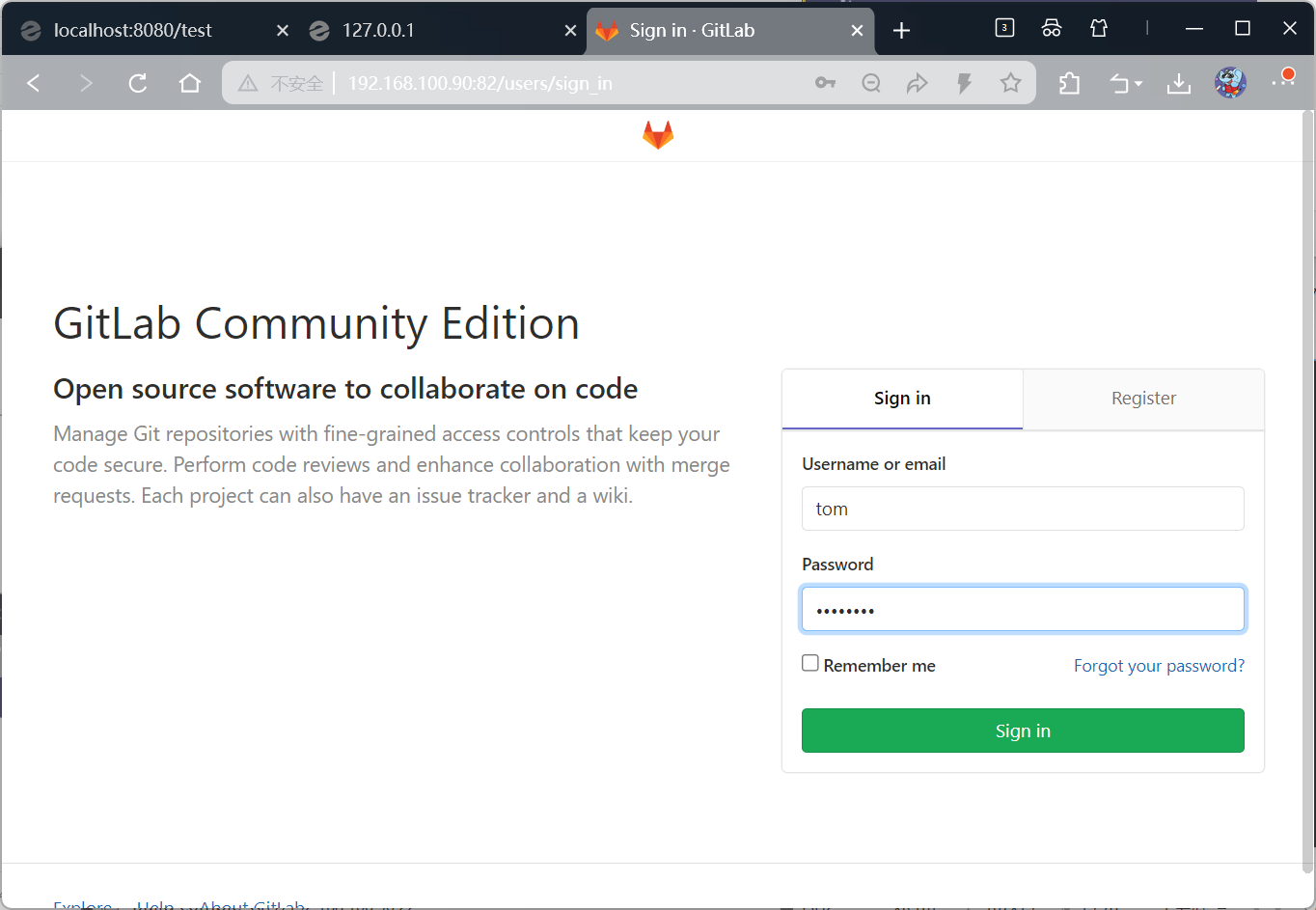
Task: Close the 127.0.0.1 tab
Action: click(x=570, y=31)
